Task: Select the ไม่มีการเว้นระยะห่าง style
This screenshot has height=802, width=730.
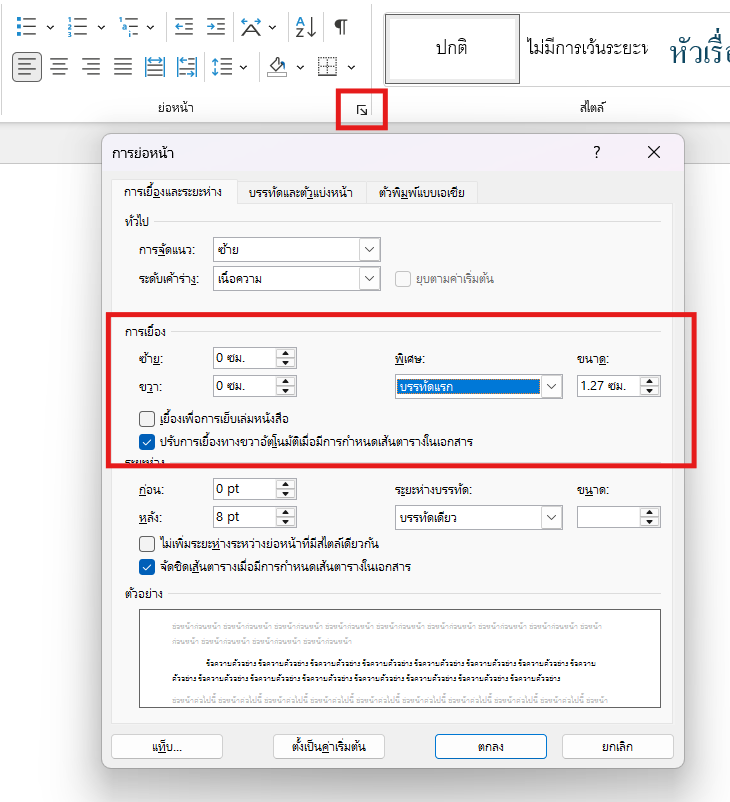Action: pyautogui.click(x=587, y=49)
